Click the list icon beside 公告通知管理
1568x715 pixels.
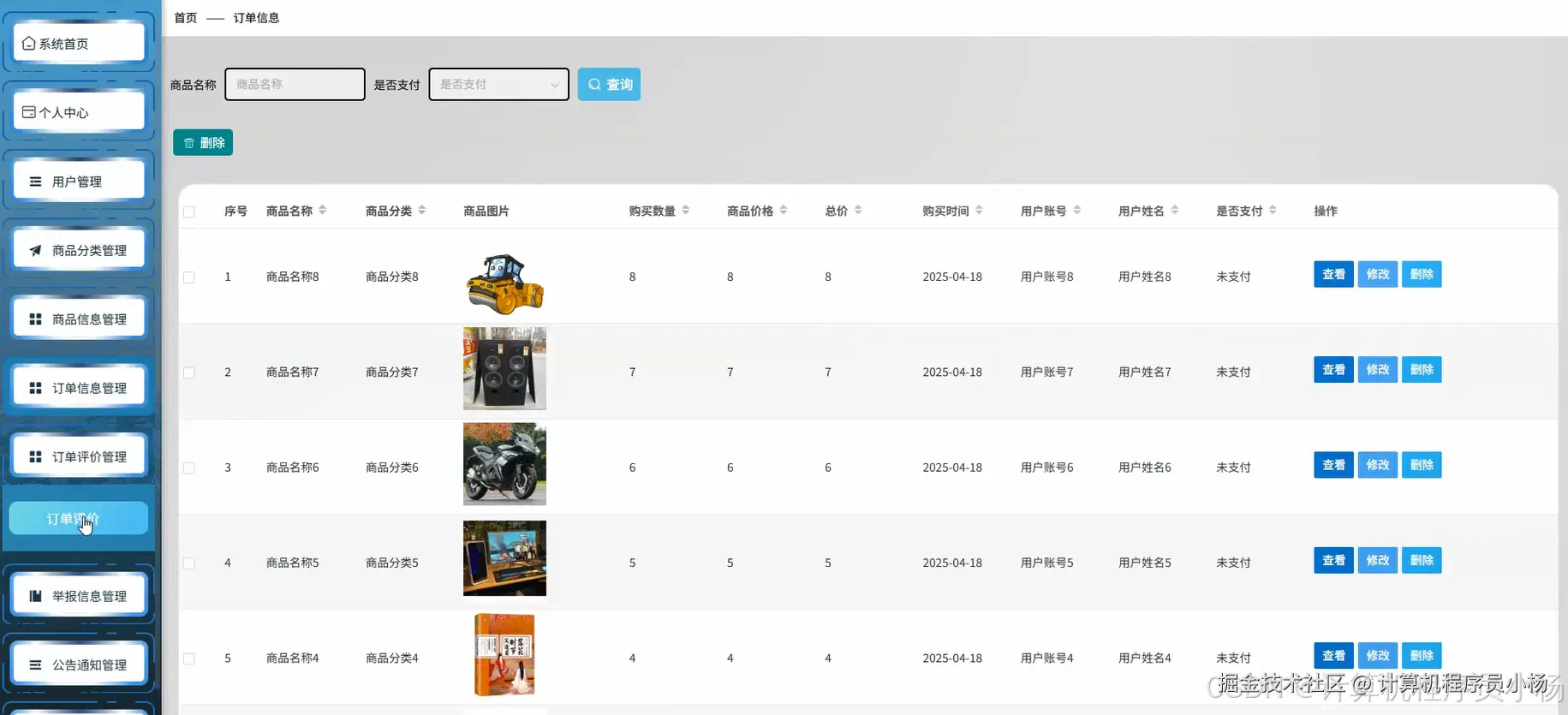coord(35,664)
